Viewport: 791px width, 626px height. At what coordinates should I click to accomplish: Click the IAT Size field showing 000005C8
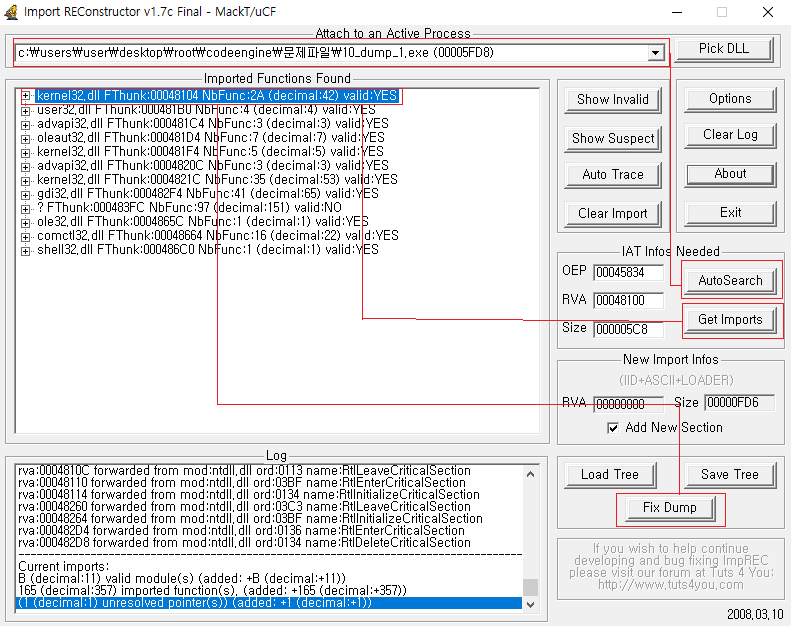(628, 329)
